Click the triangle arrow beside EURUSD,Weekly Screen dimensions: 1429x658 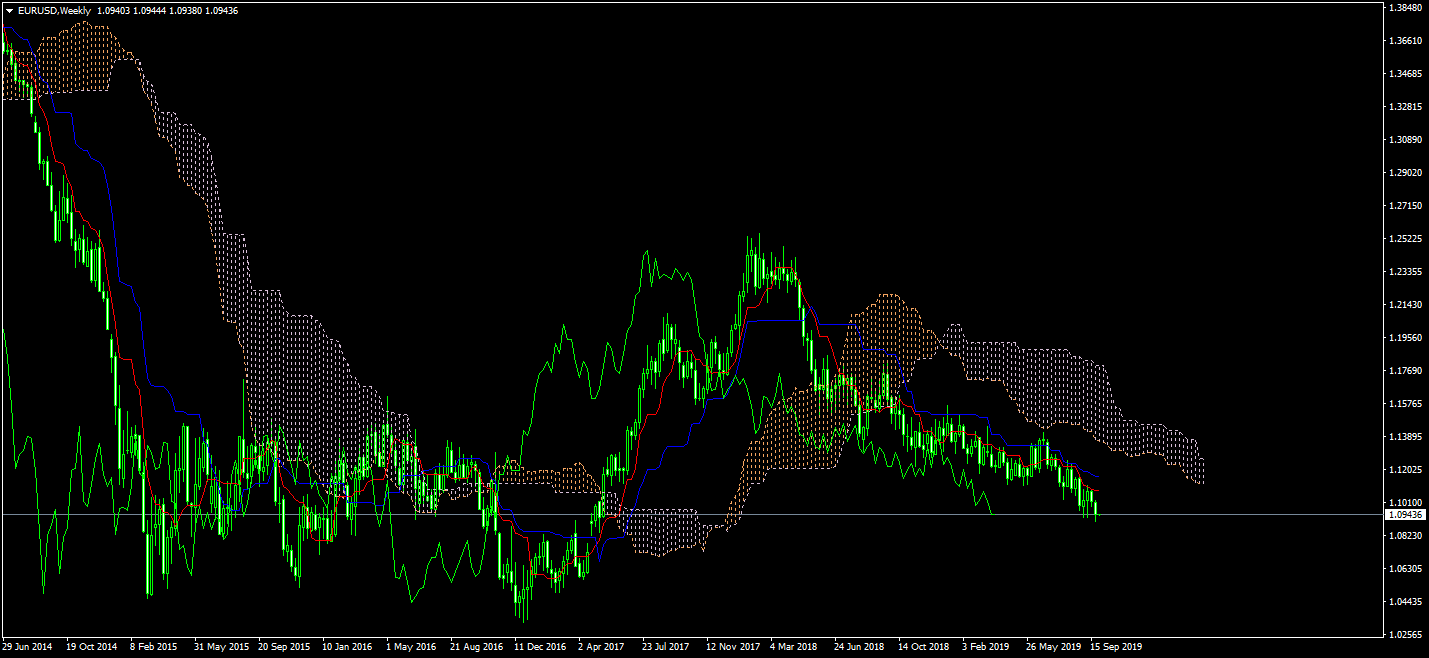(x=9, y=10)
